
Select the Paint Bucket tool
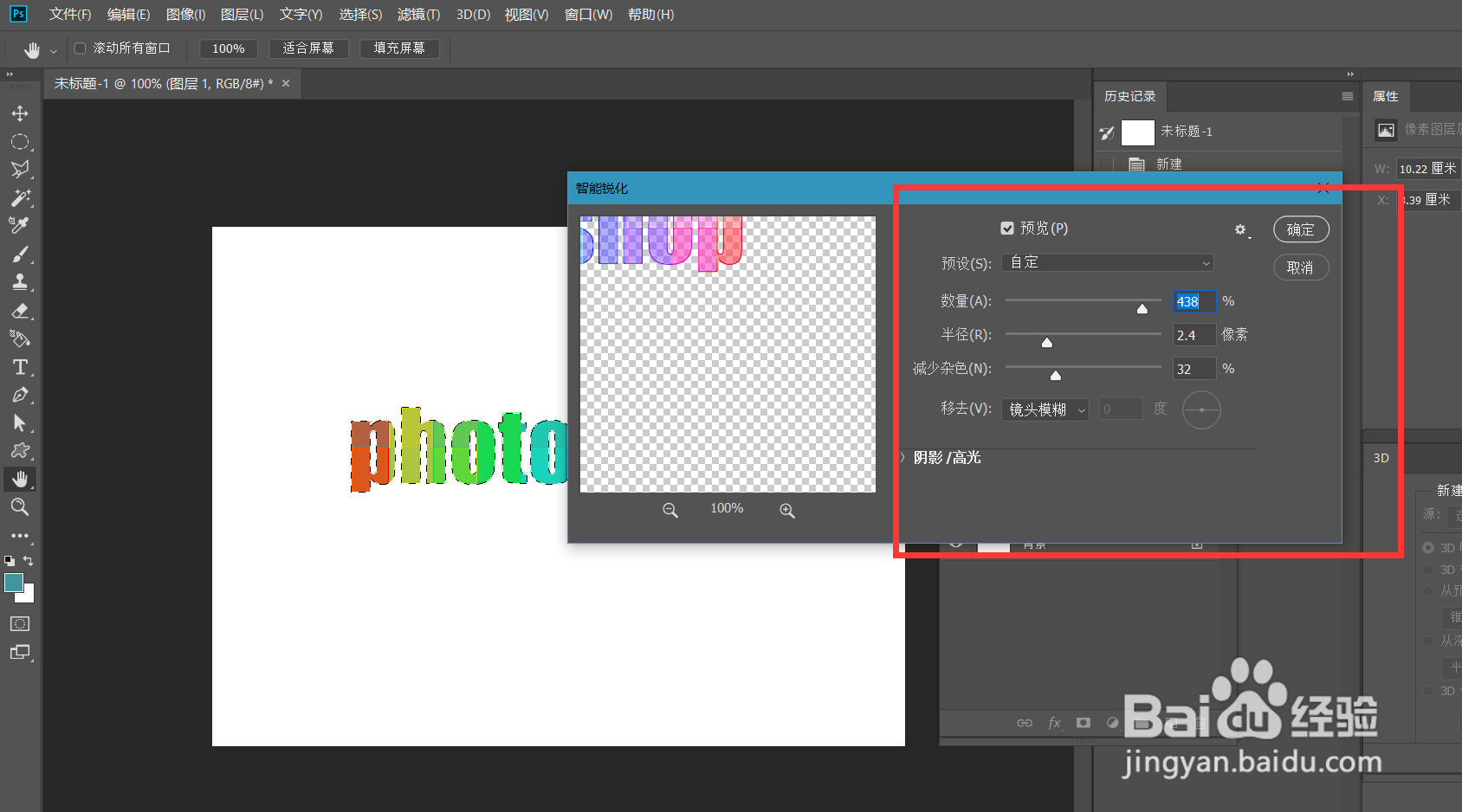[20, 338]
